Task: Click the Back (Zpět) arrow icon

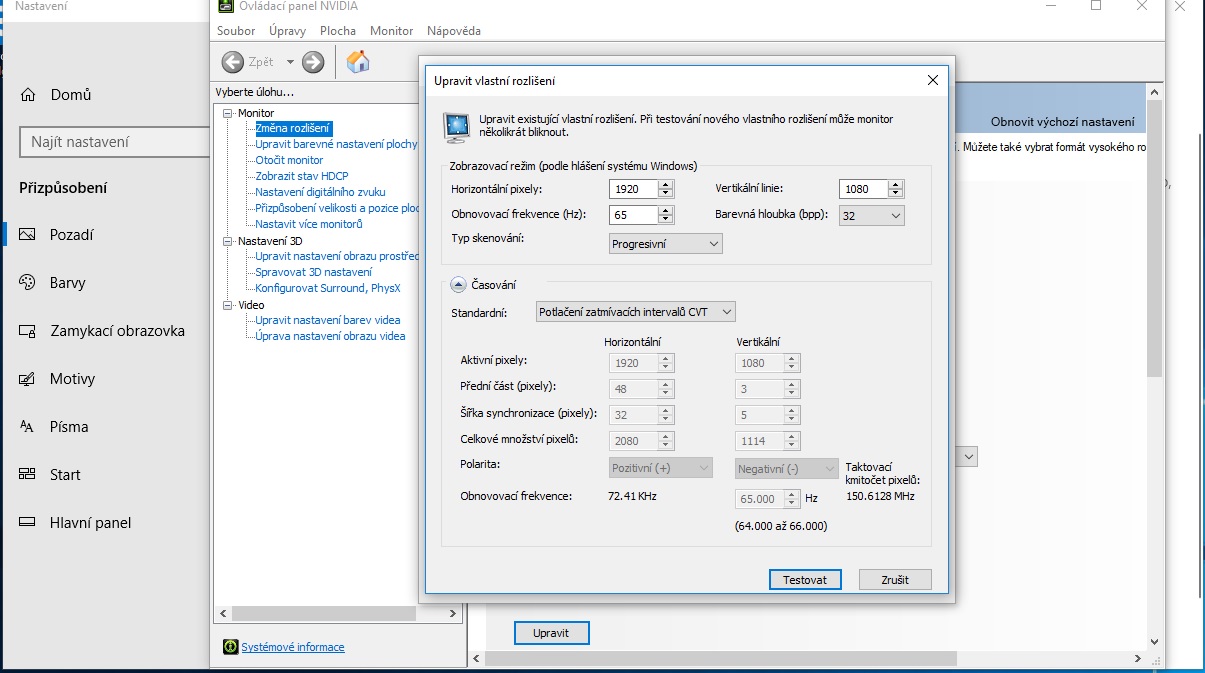Action: pyautogui.click(x=233, y=62)
